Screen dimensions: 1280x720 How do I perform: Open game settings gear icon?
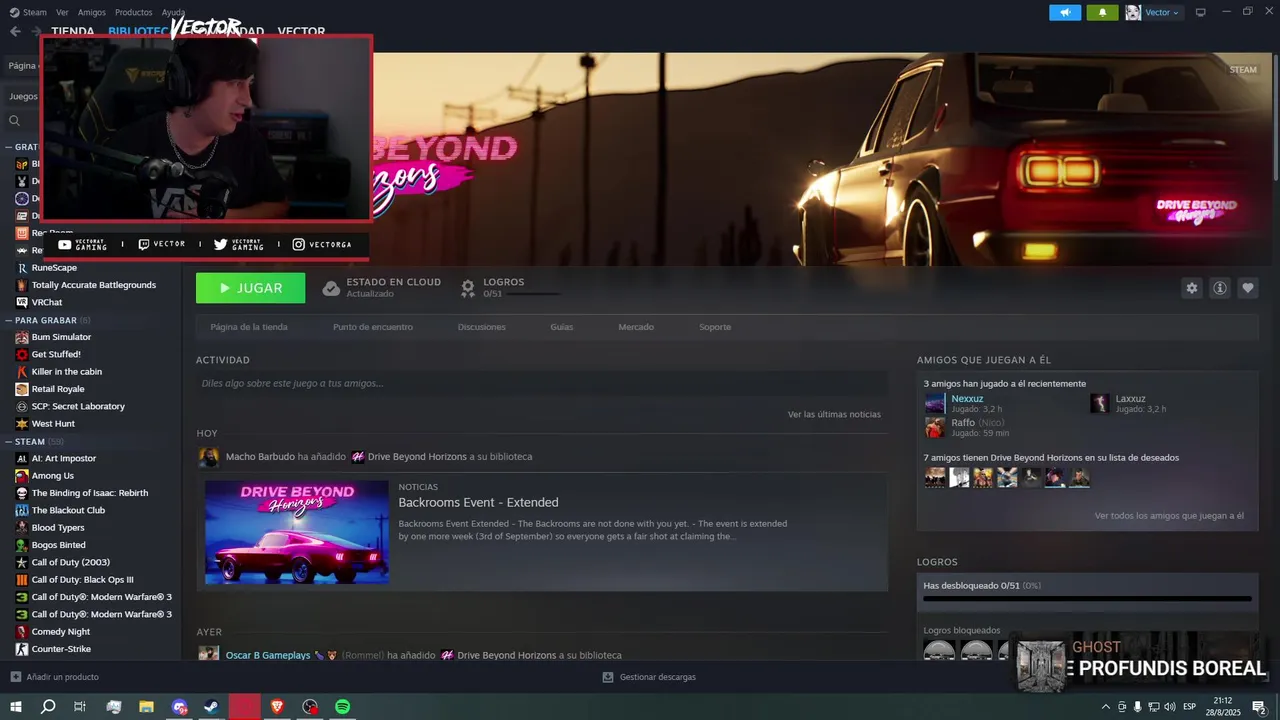coord(1192,288)
